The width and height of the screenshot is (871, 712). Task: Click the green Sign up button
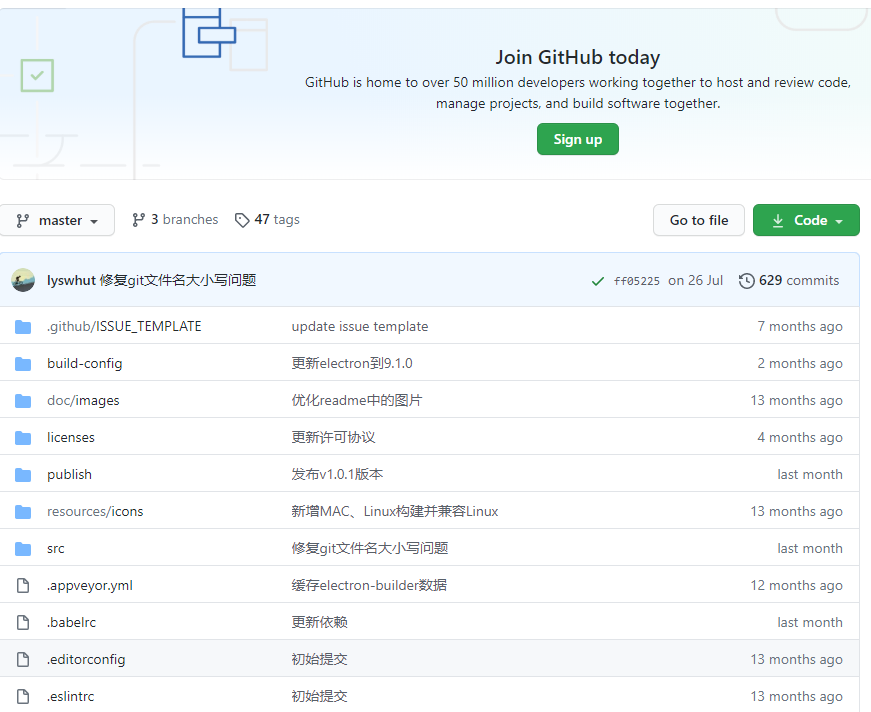tap(577, 139)
